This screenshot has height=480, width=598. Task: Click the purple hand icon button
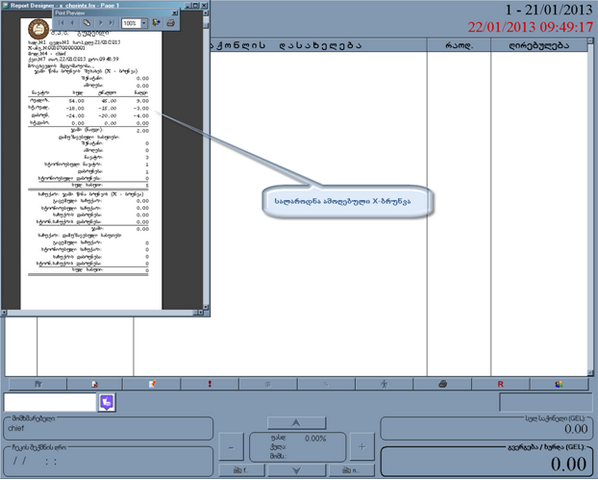click(107, 402)
